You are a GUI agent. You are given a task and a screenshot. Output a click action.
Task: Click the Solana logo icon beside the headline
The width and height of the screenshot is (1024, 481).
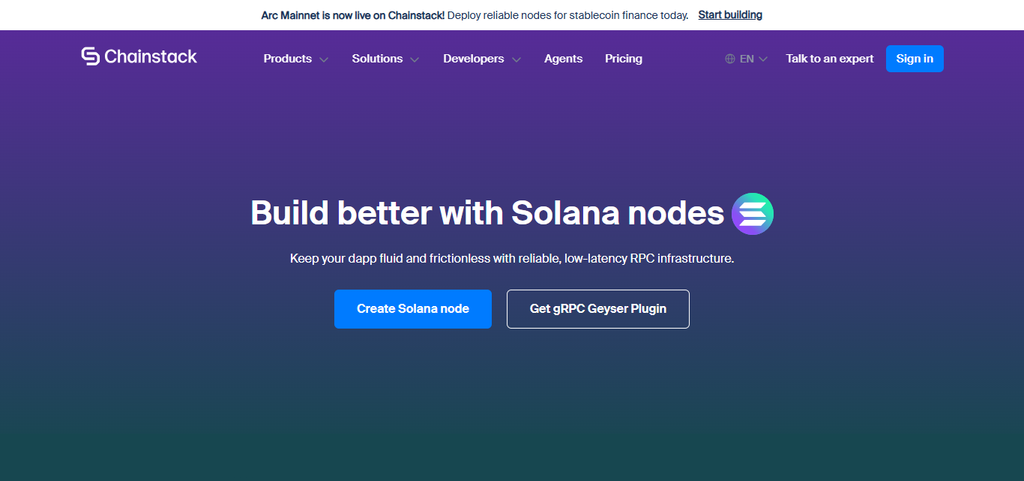[x=752, y=213]
